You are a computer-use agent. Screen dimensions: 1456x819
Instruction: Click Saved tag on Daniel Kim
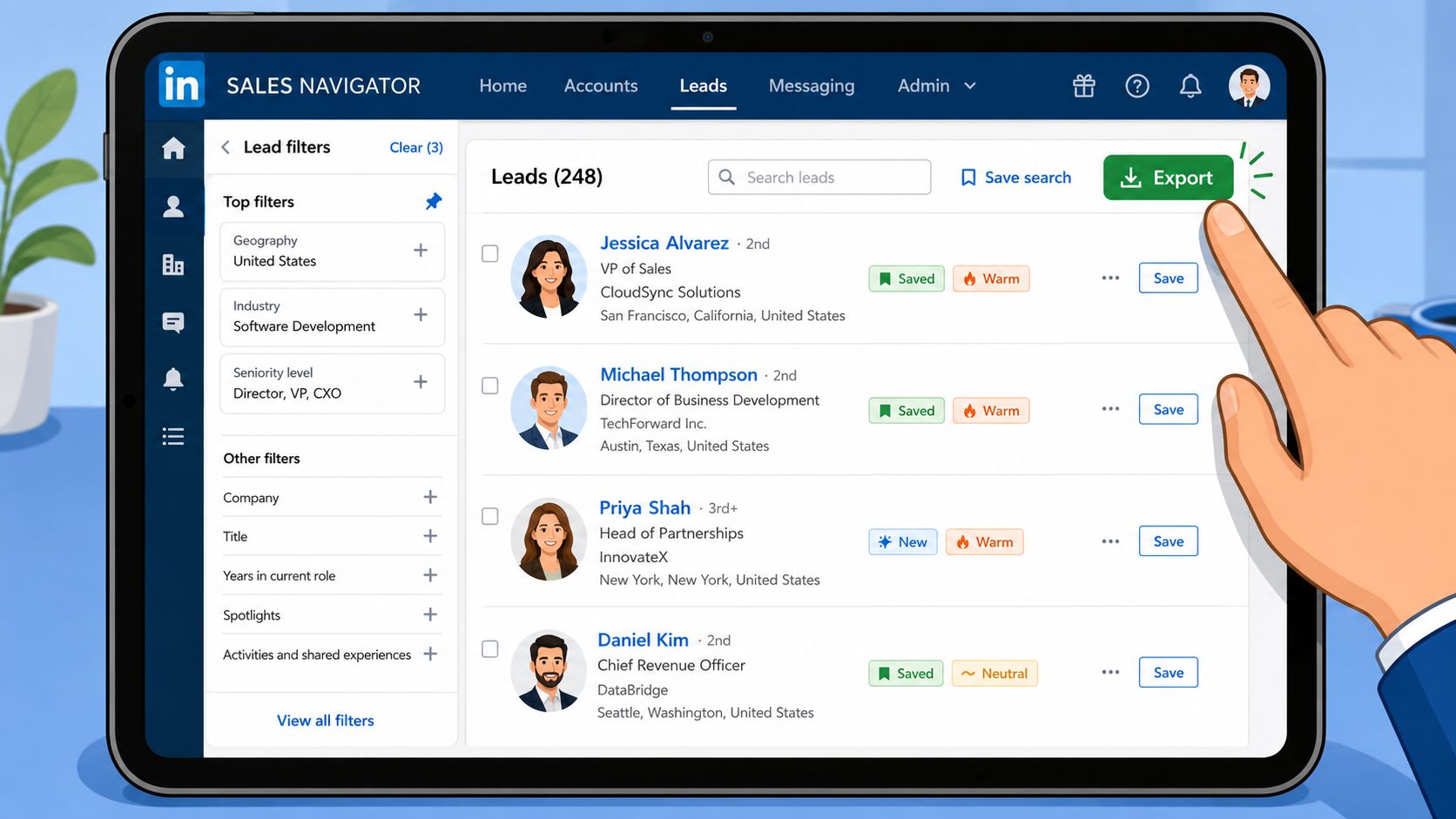pyautogui.click(x=906, y=673)
